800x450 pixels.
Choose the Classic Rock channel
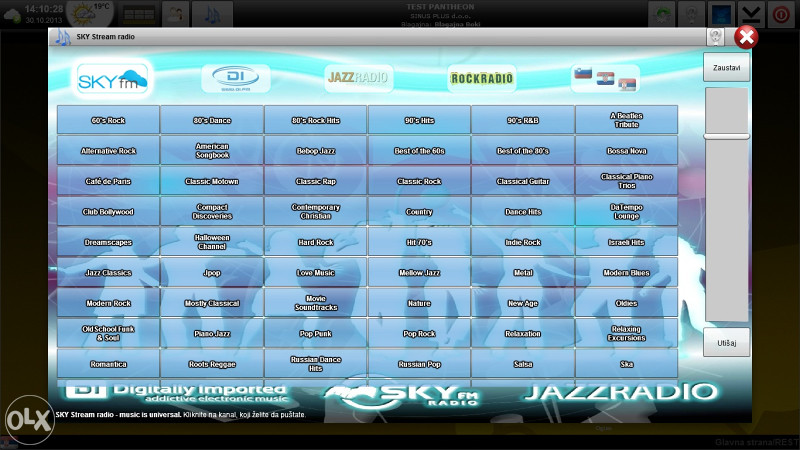pos(419,181)
